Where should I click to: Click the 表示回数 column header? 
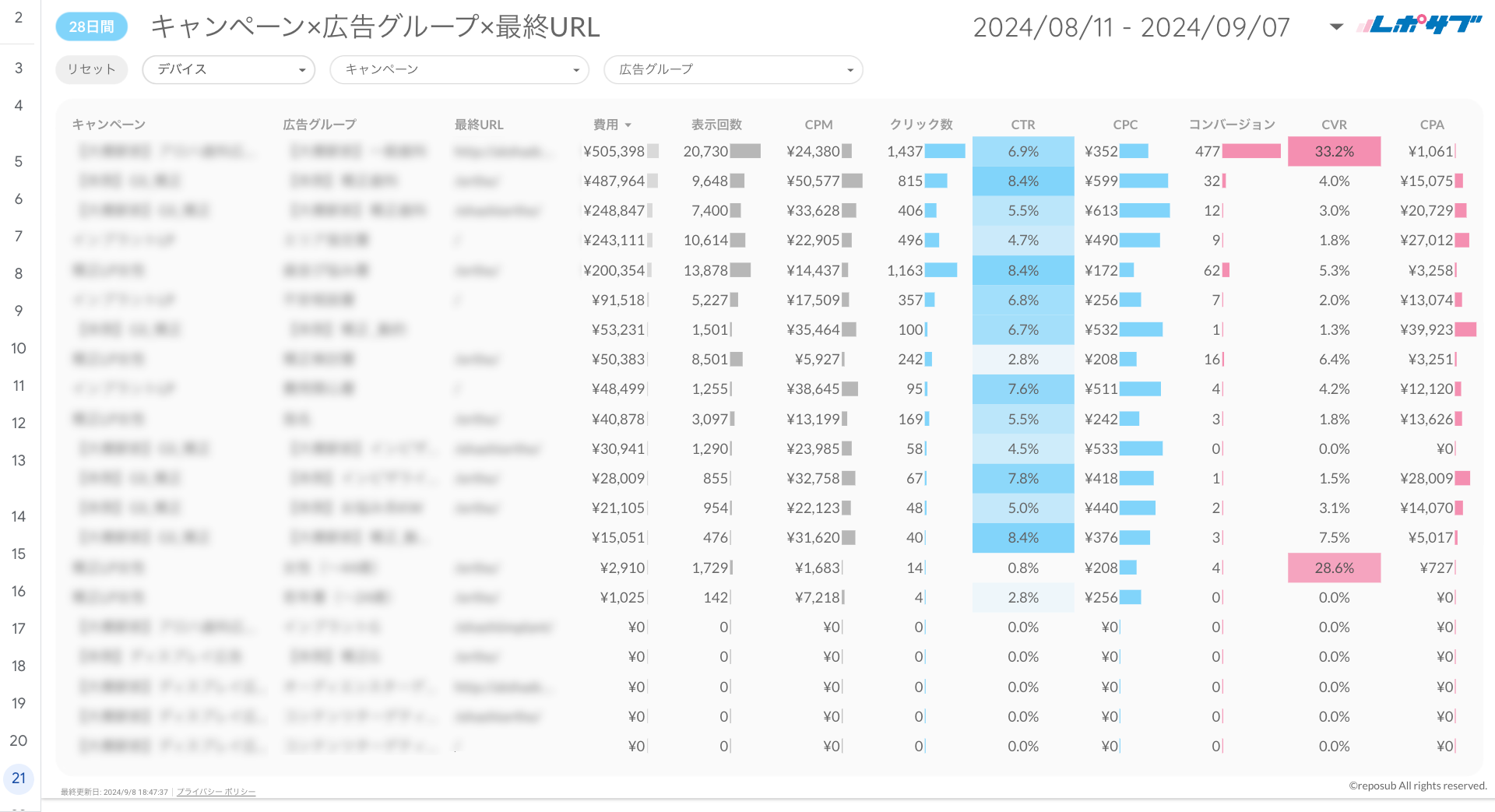click(716, 125)
